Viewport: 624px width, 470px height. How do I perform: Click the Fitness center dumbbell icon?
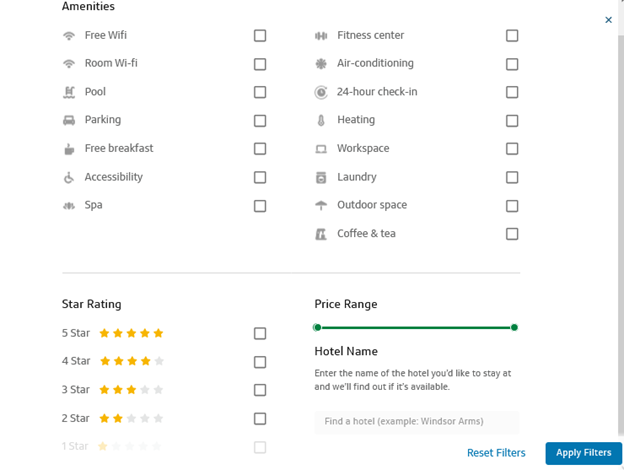click(x=321, y=36)
